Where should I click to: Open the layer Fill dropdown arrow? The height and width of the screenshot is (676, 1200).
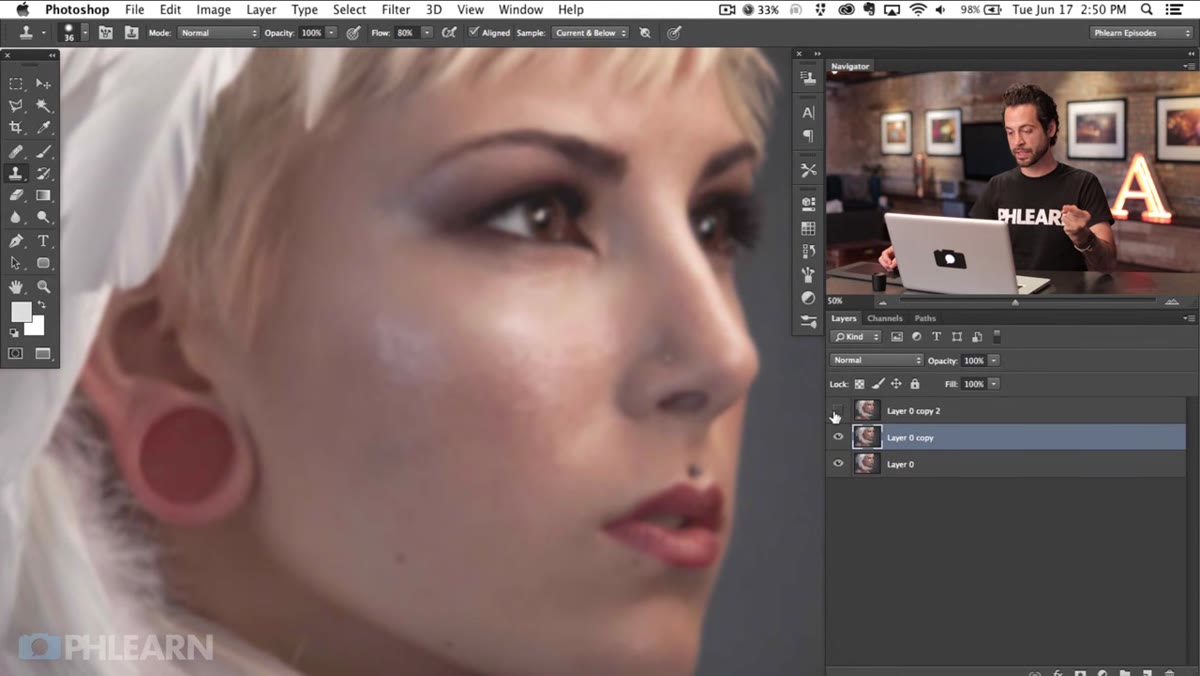coord(994,384)
